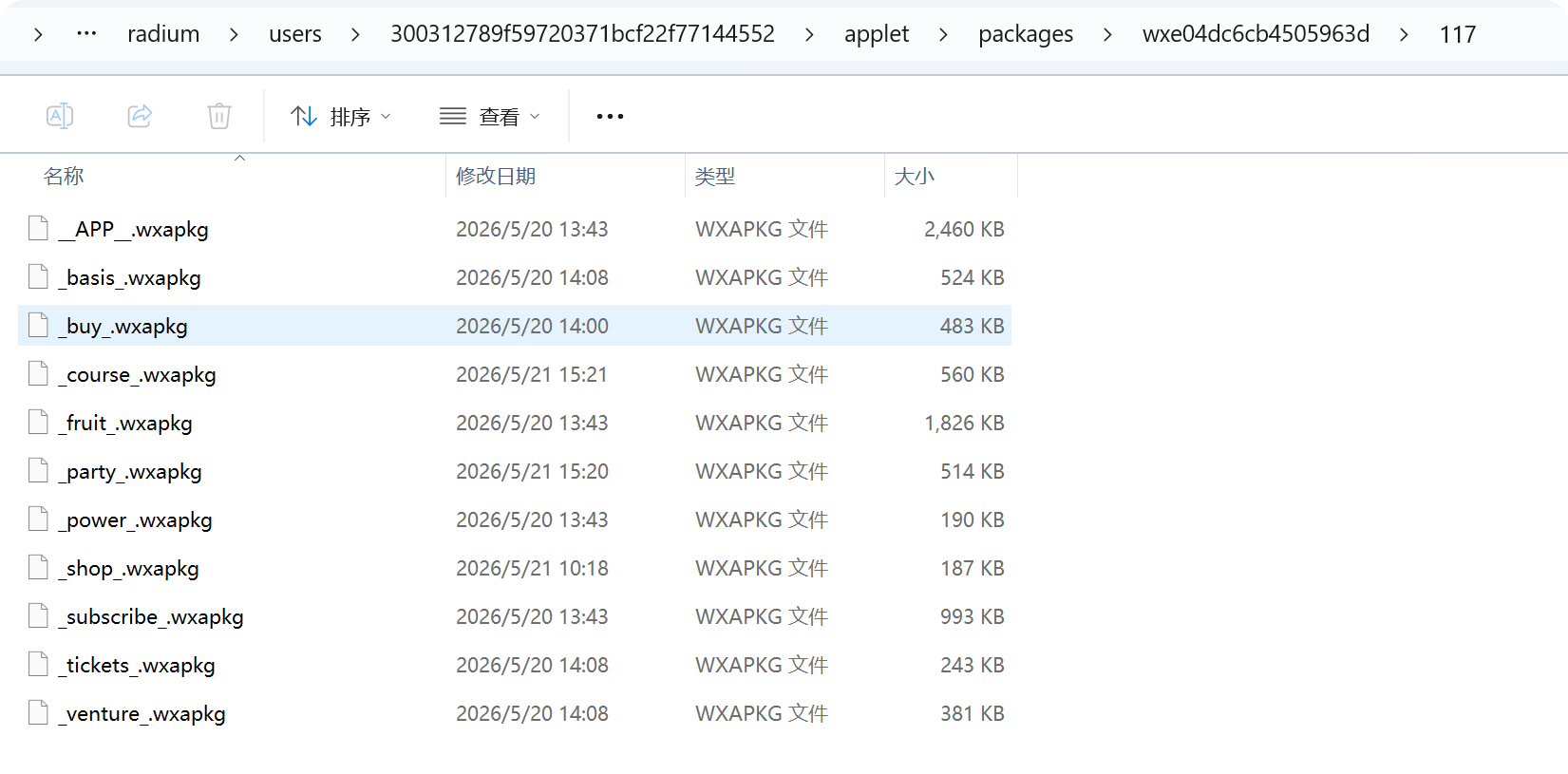The width and height of the screenshot is (1568, 774).
Task: Click the file icon beside _venture_.wxapkg
Action: pyautogui.click(x=38, y=713)
